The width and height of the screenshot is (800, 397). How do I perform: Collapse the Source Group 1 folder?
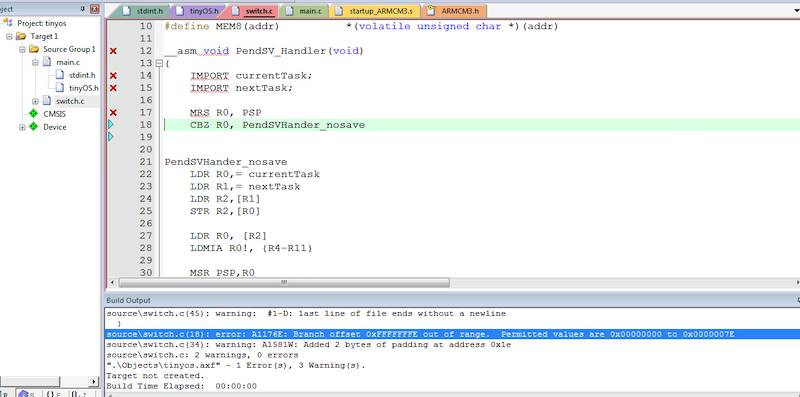tap(22, 49)
